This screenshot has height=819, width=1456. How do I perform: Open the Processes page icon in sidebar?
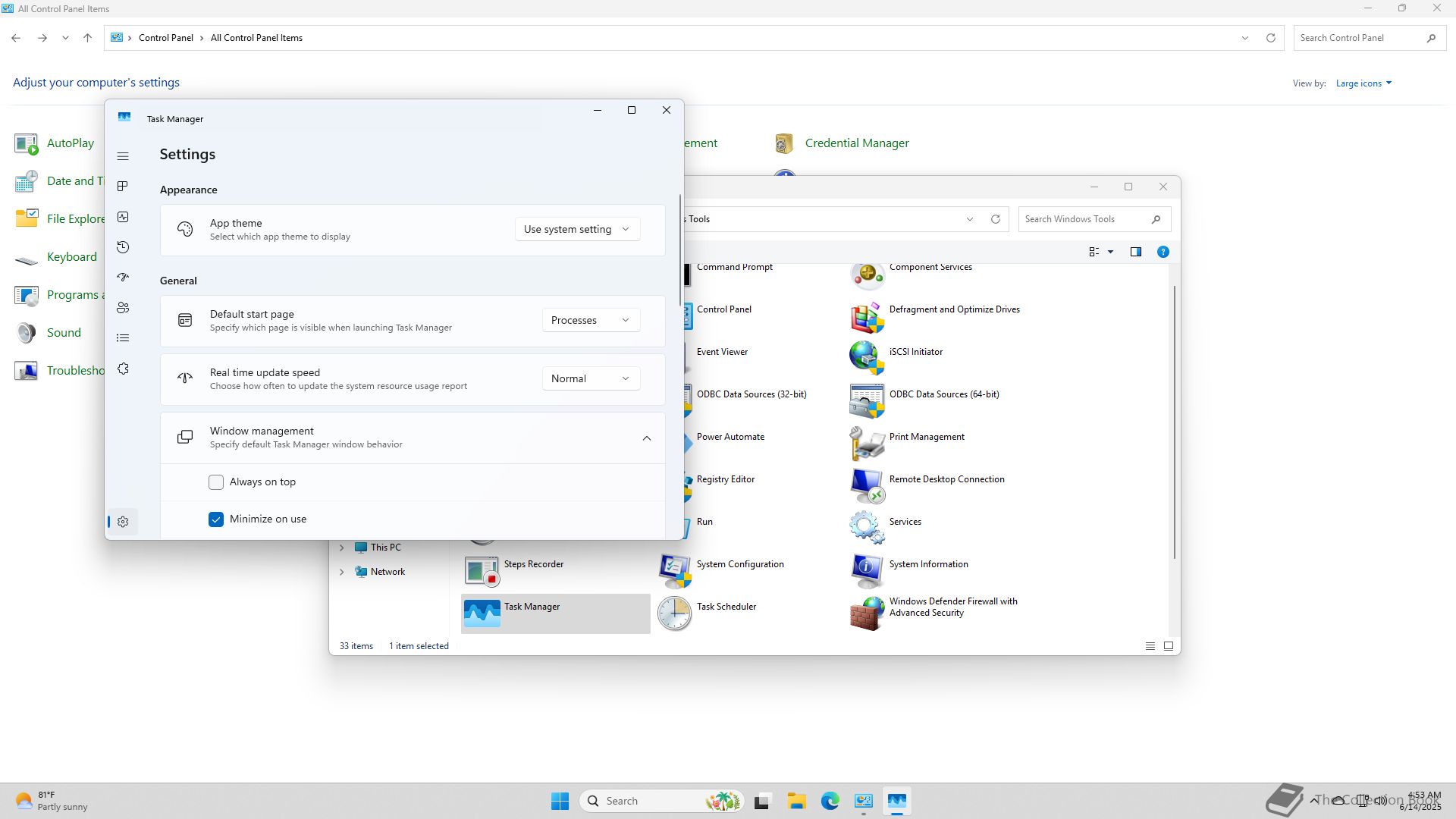[123, 187]
